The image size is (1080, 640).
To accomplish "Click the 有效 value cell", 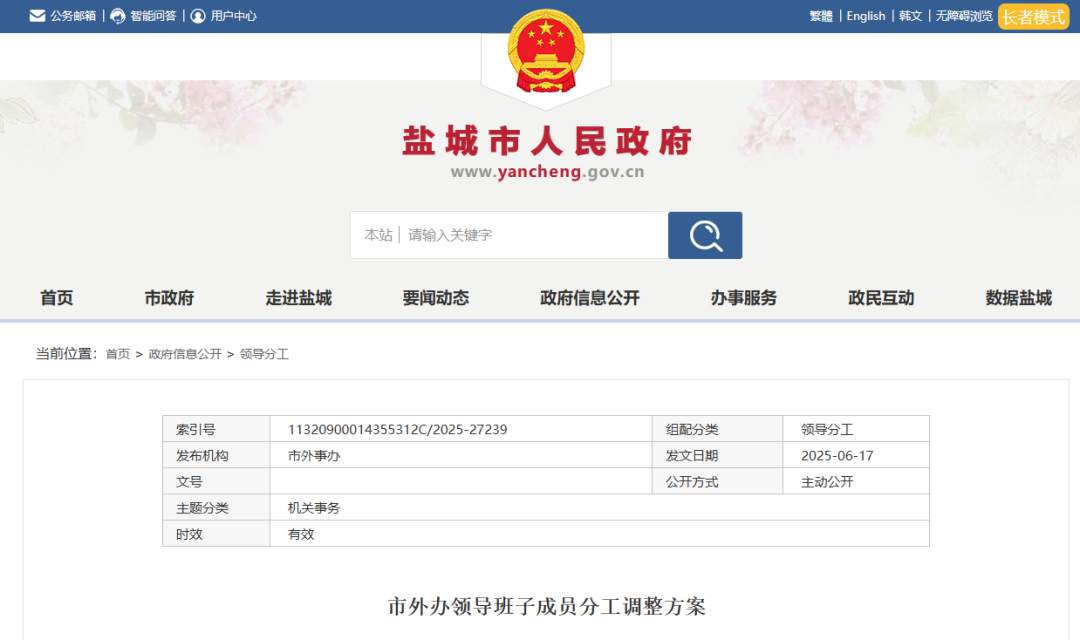I will (x=599, y=534).
